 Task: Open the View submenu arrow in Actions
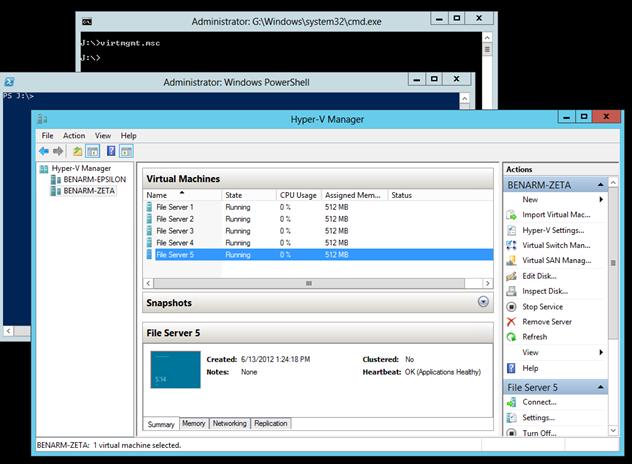coord(601,352)
